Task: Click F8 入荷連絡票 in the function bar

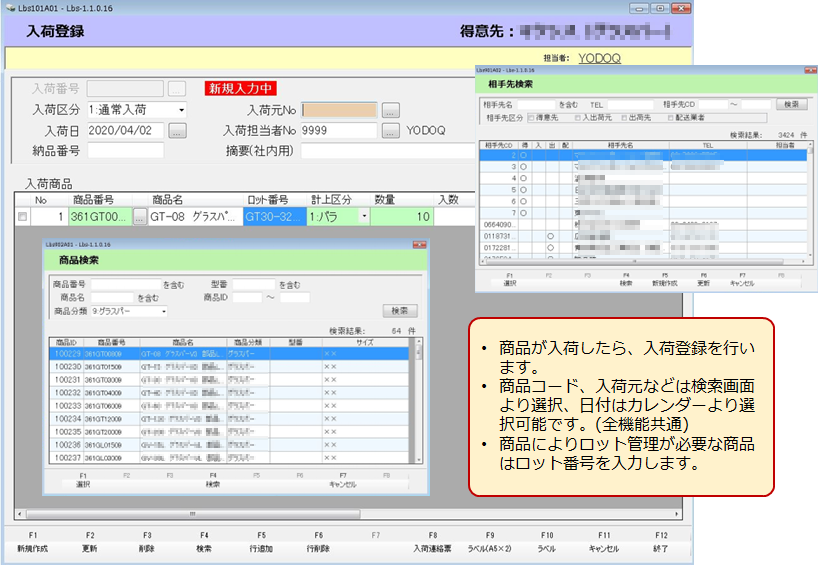Action: tap(433, 543)
